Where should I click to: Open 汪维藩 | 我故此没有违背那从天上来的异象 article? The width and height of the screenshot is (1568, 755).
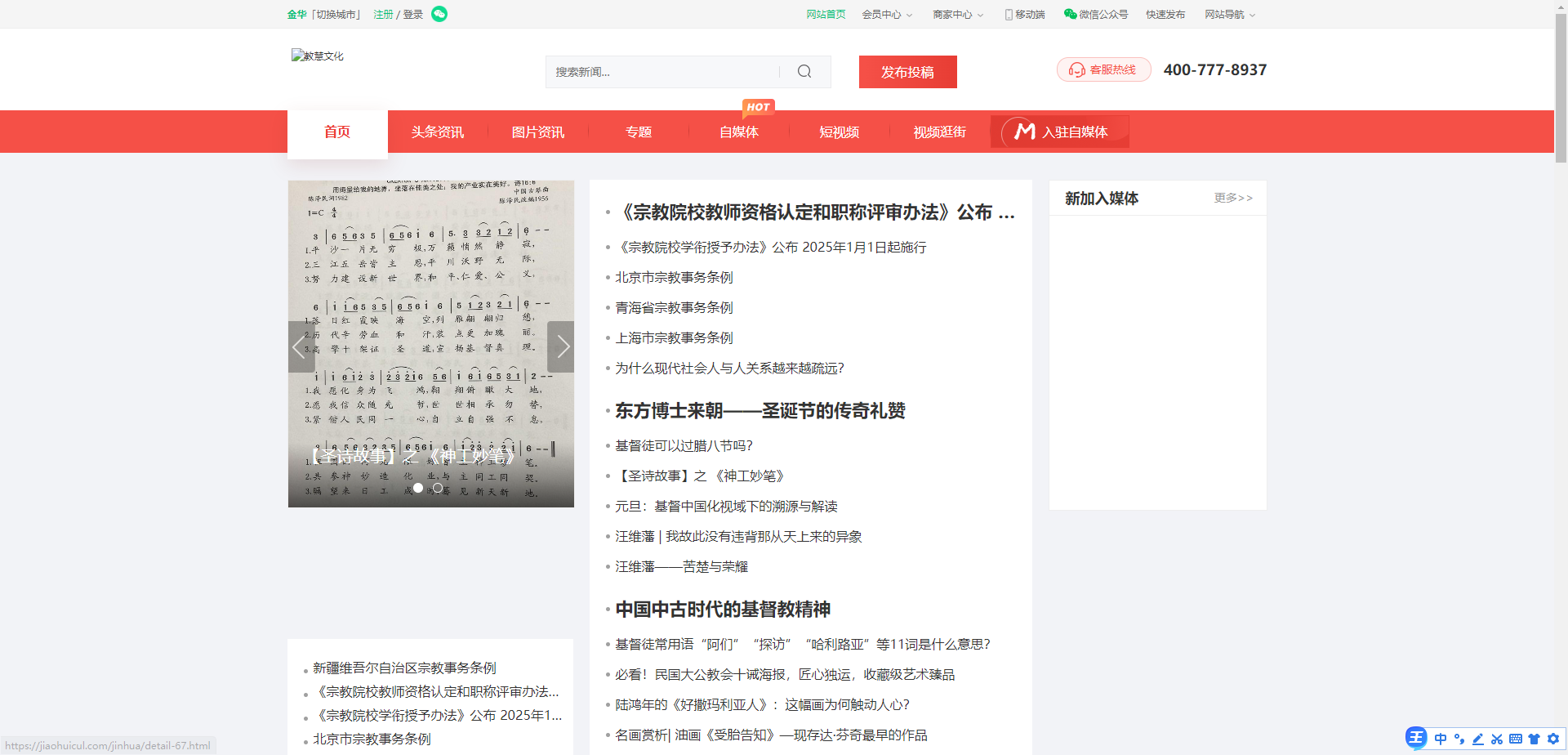click(739, 536)
